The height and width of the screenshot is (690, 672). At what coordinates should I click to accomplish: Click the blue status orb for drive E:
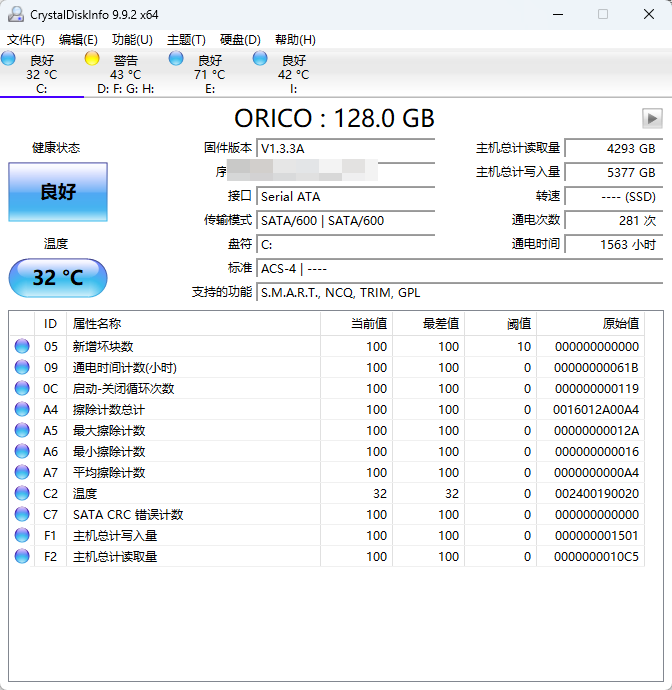click(x=176, y=58)
